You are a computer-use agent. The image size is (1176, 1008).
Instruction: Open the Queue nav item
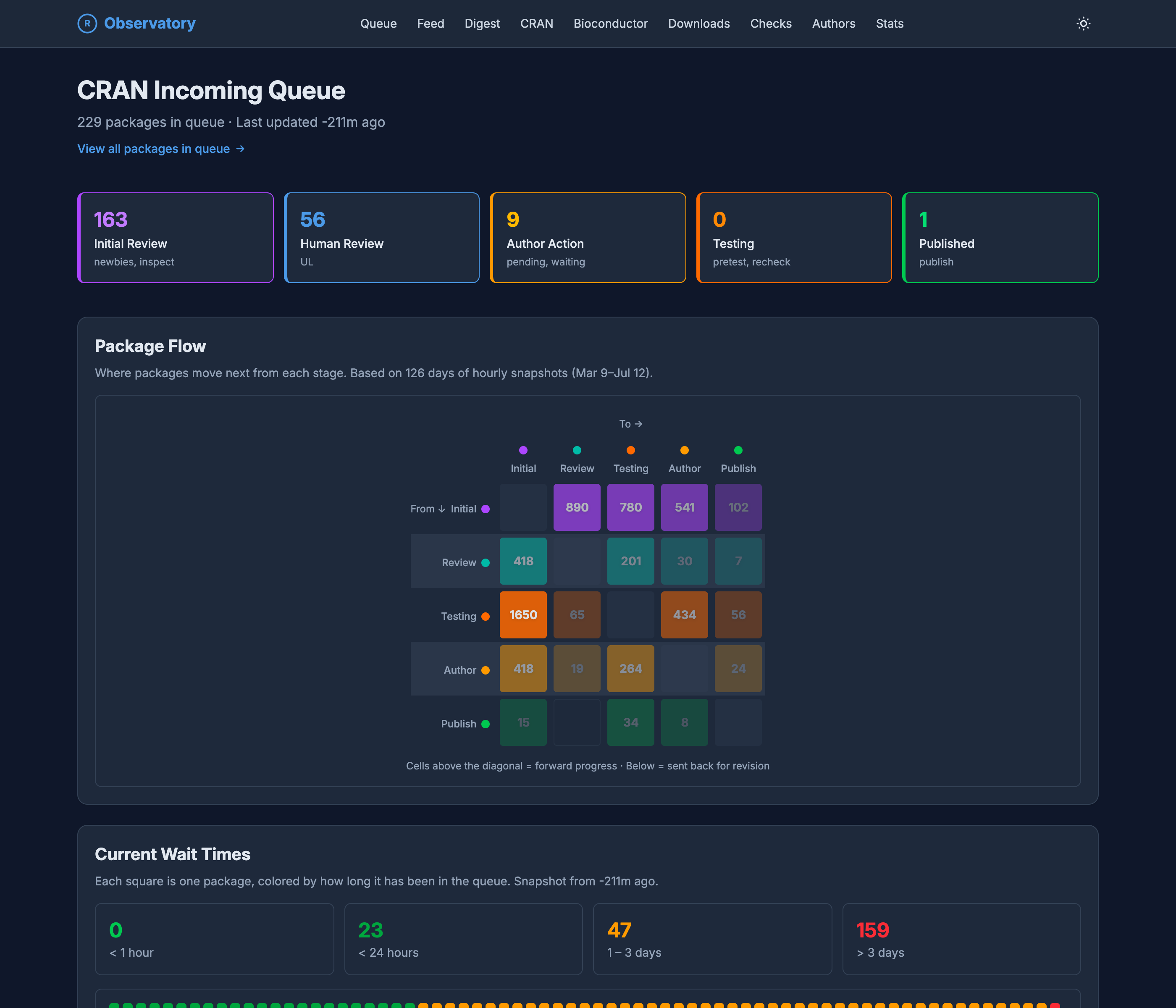[x=378, y=23]
